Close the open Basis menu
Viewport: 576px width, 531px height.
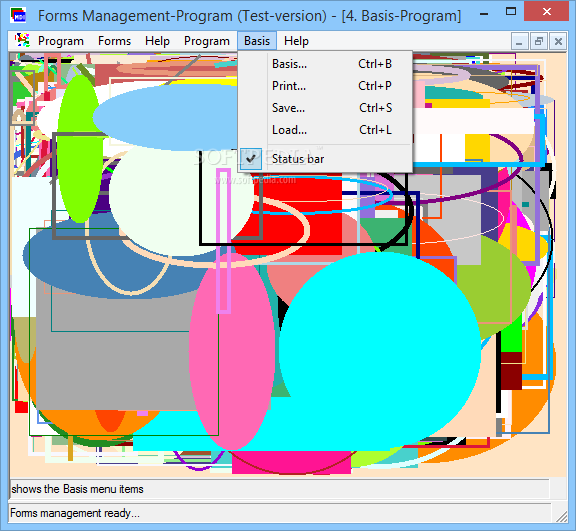point(257,41)
